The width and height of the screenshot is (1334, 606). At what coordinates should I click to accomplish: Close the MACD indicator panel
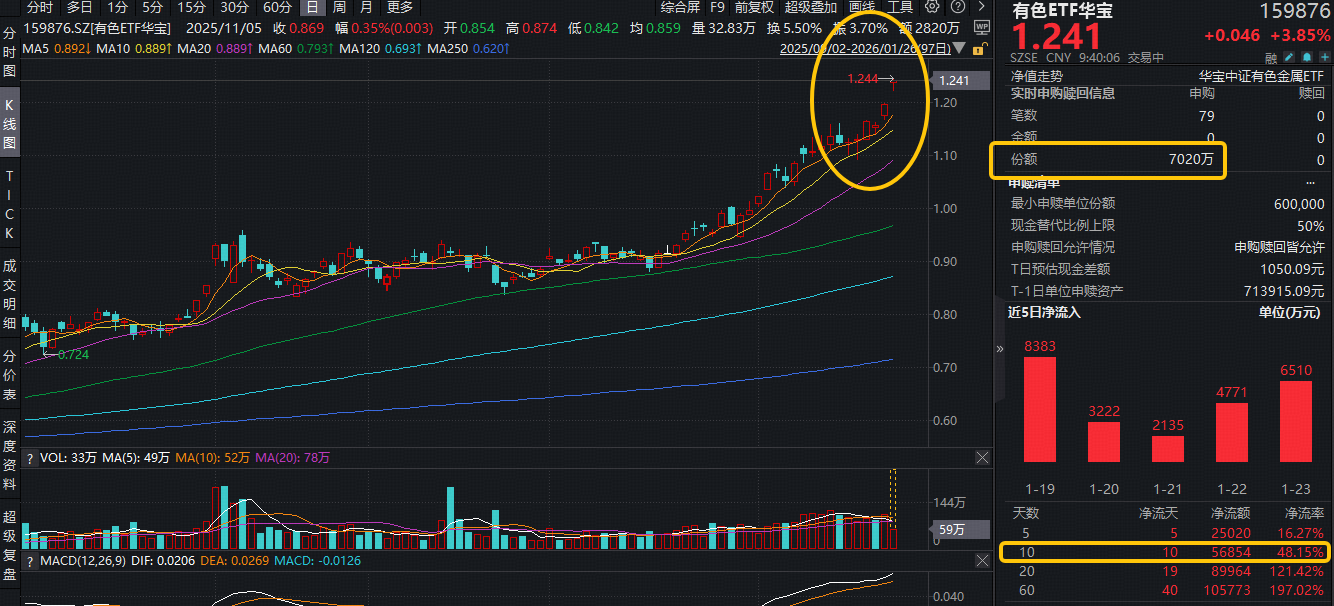tap(981, 562)
